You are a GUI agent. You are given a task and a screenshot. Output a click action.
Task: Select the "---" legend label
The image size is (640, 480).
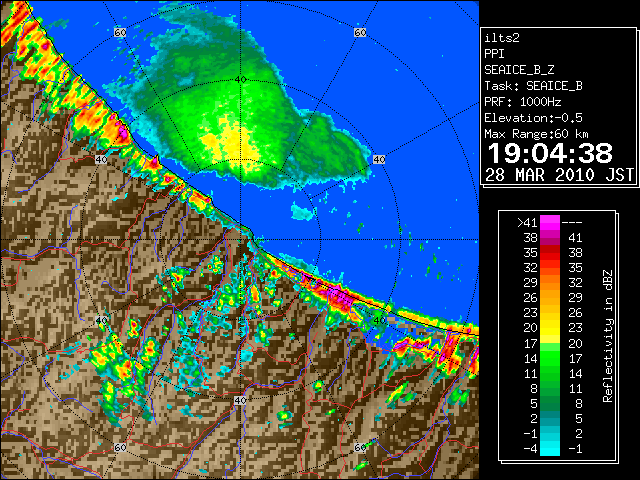click(x=572, y=223)
